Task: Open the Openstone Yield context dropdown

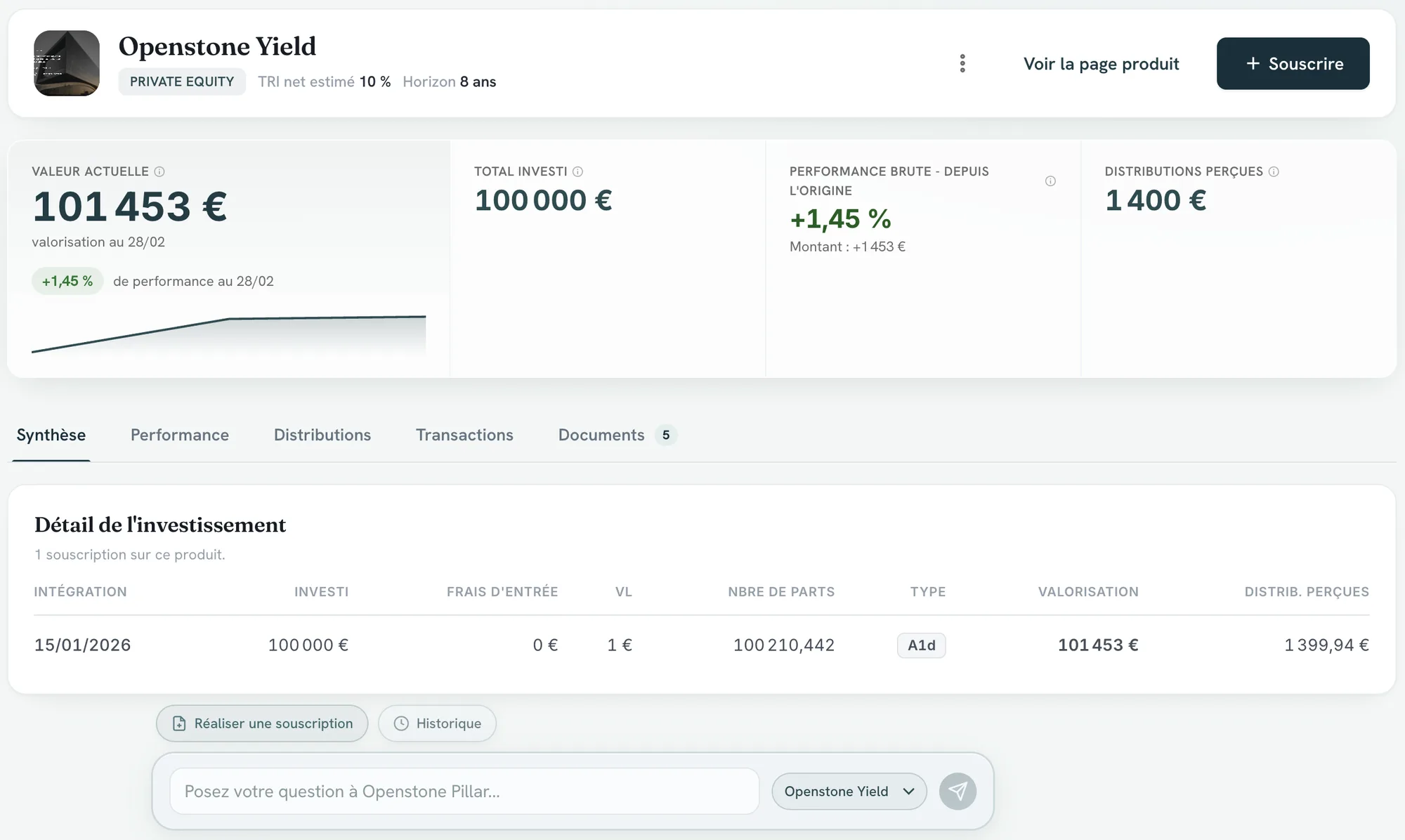Action: pos(849,792)
